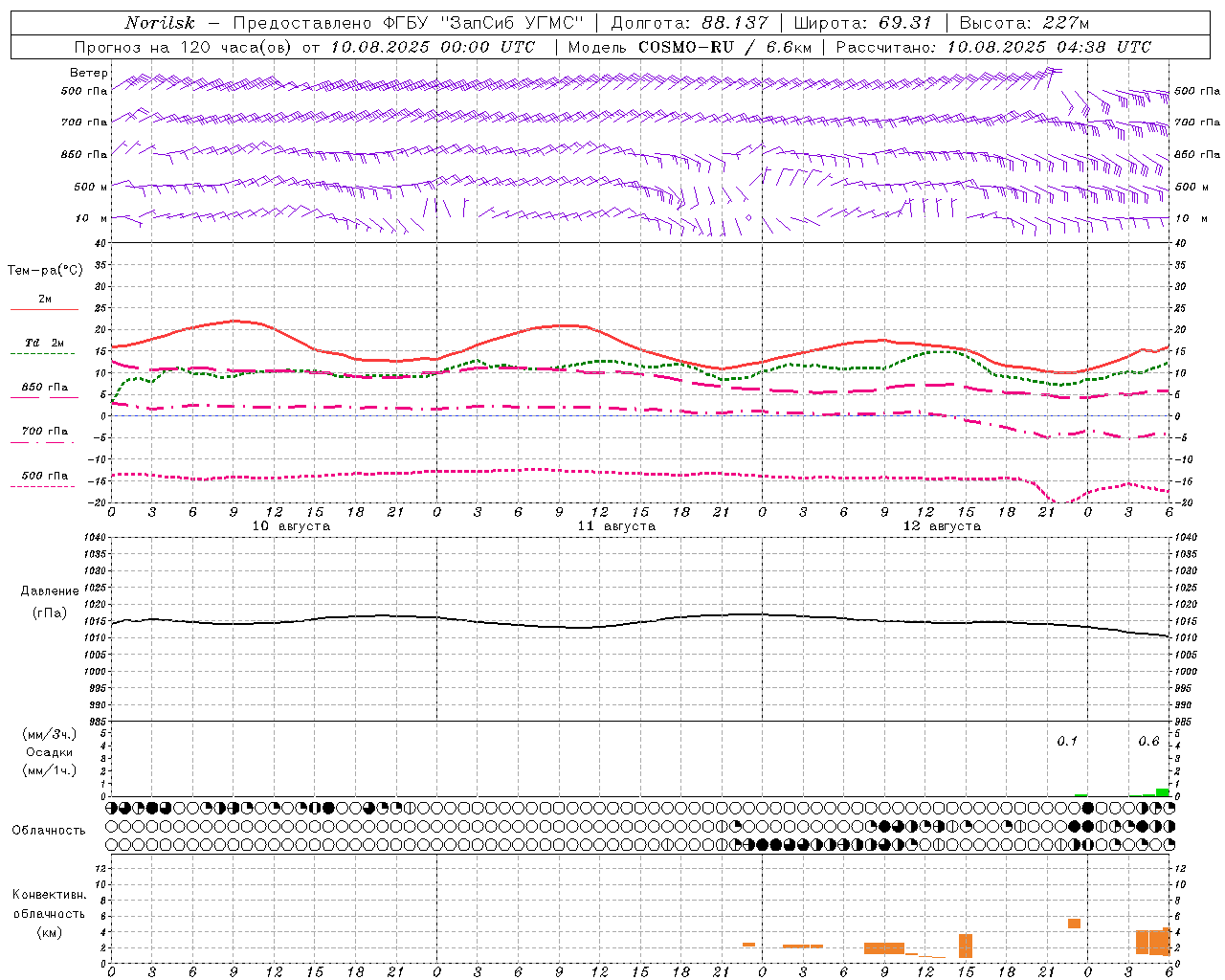Image resolution: width=1225 pixels, height=980 pixels.
Task: Click the Конвективн. label
Action: pyautogui.click(x=50, y=895)
